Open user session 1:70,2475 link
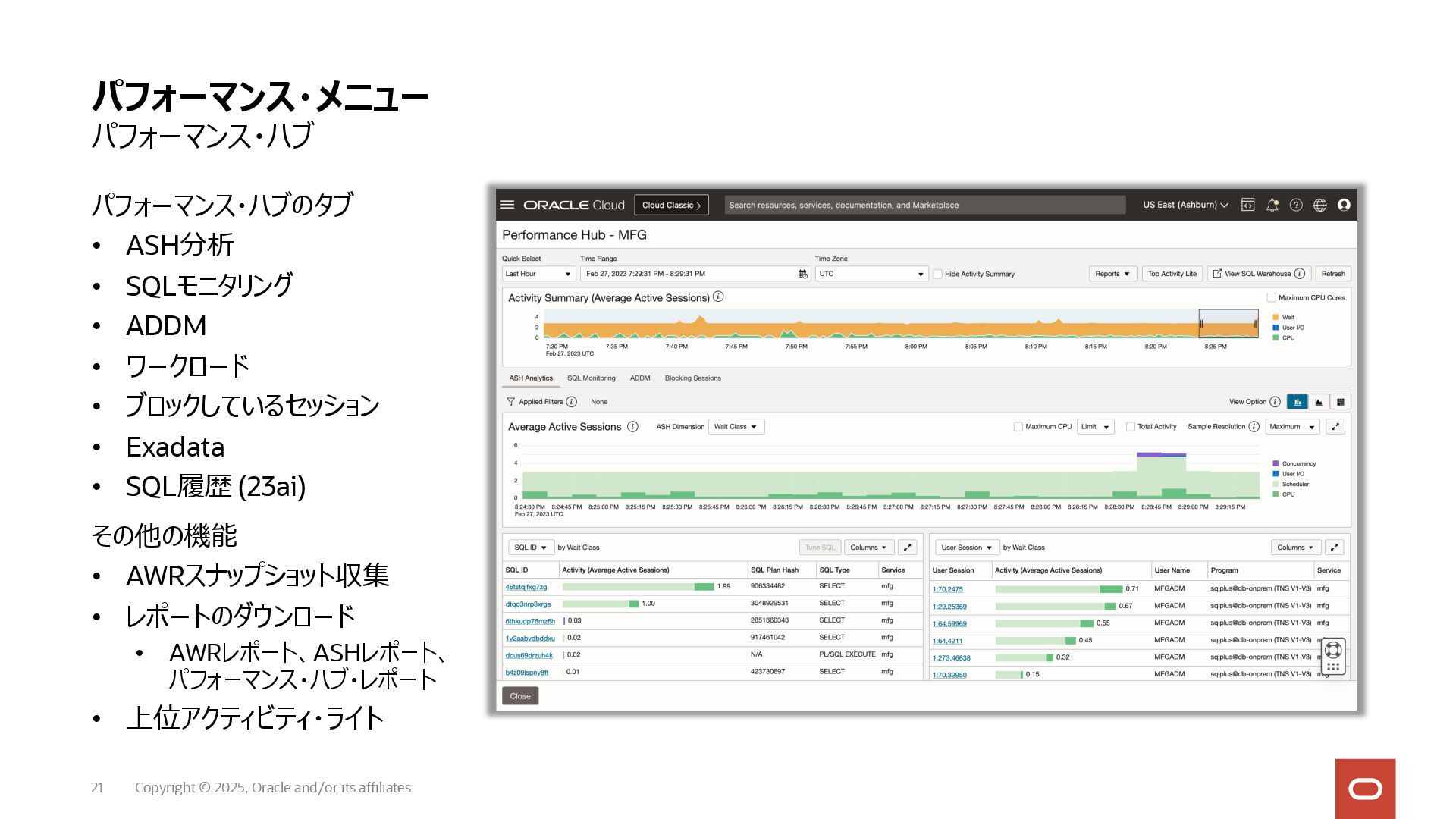Screen dimensions: 1456x819 coord(947,589)
